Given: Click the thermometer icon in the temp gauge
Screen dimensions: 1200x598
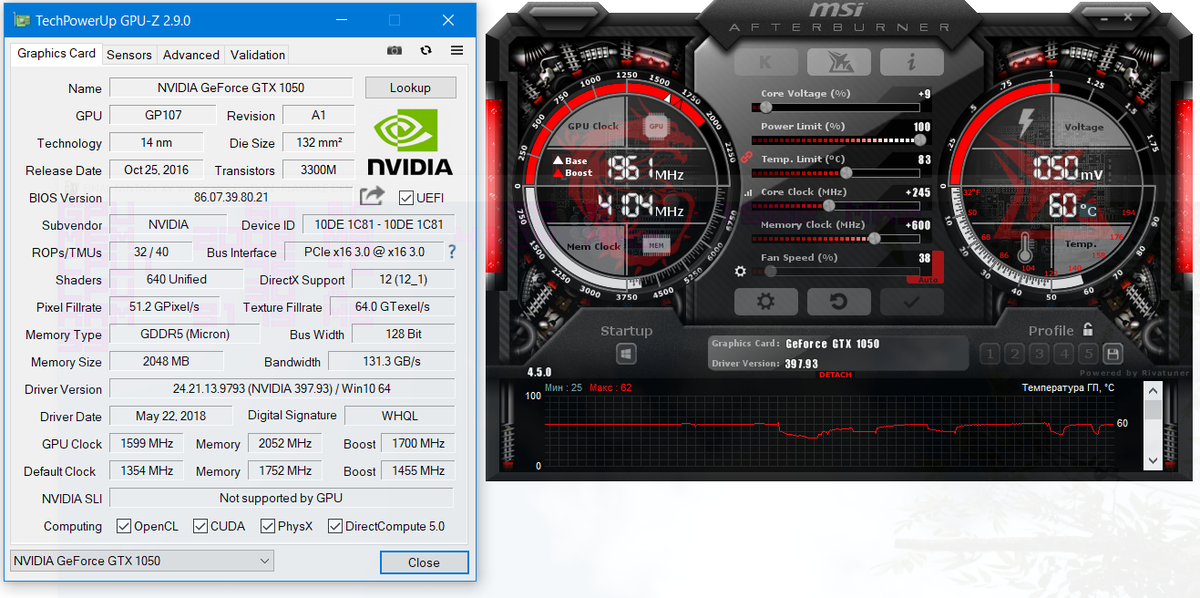Looking at the screenshot, I should (1025, 248).
